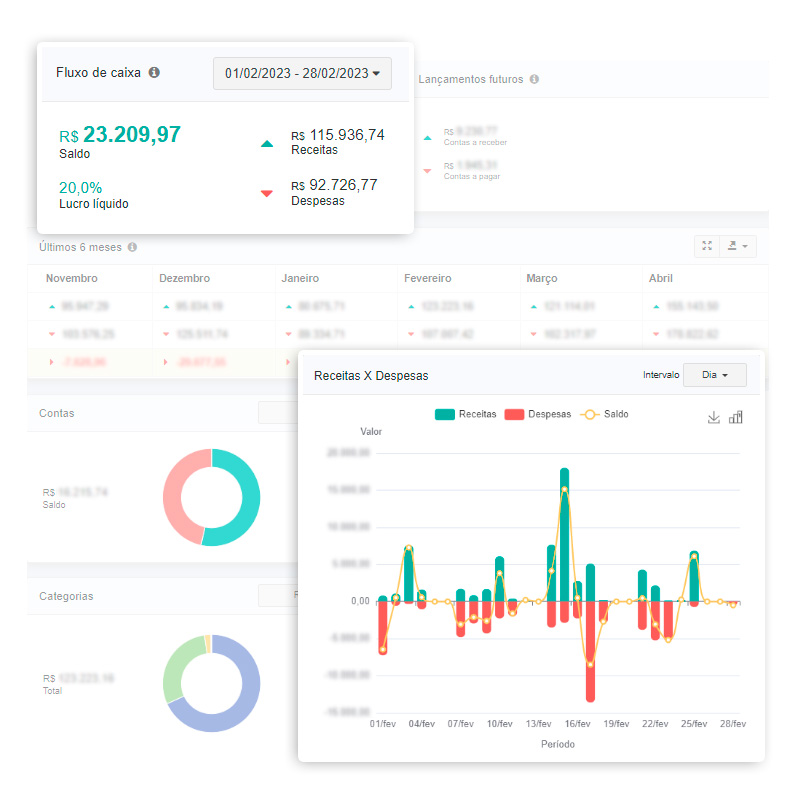This screenshot has width=800, height=800.
Task: Toggle the Receitas series in the chart legend
Action: pyautogui.click(x=466, y=414)
